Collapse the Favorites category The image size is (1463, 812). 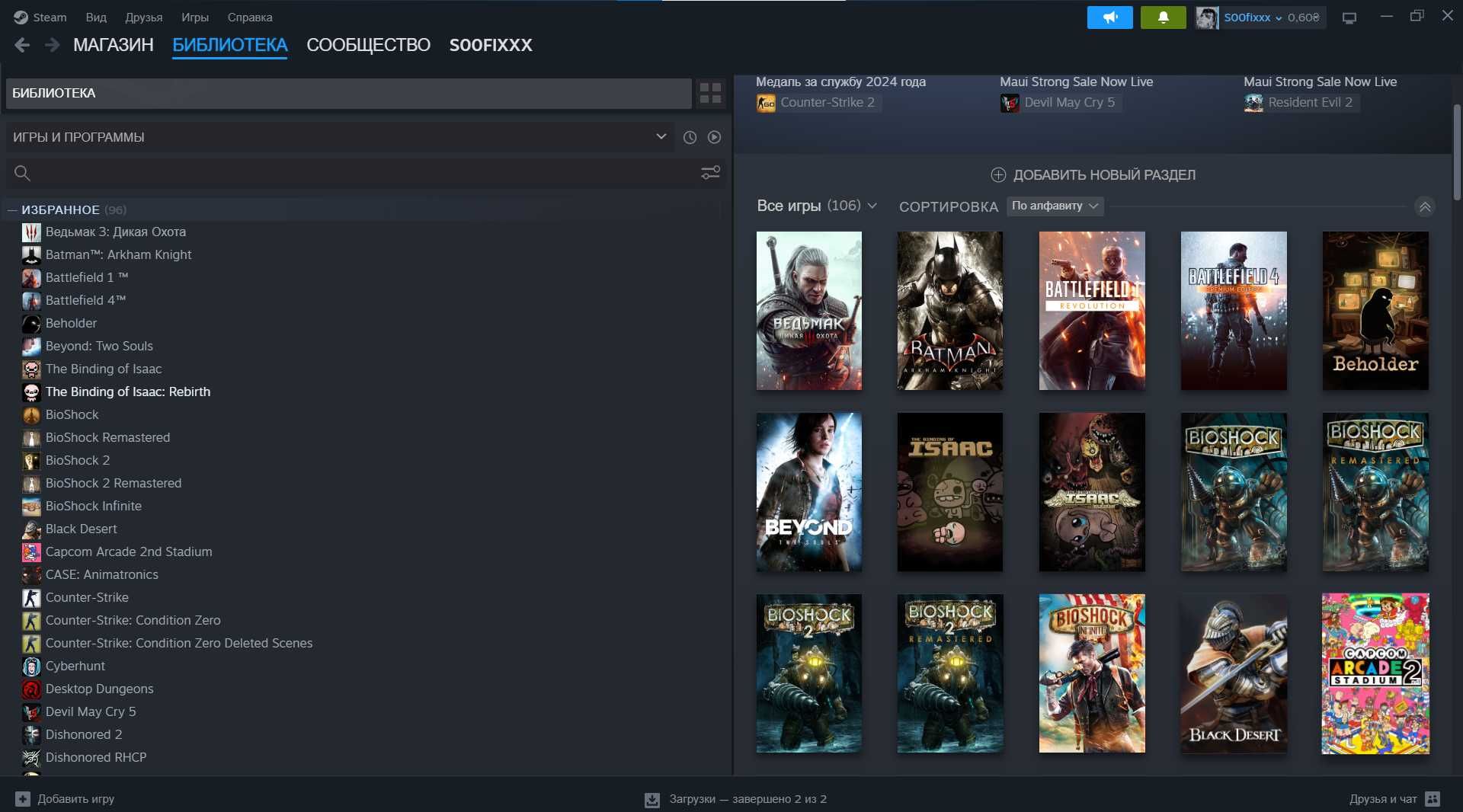point(12,209)
